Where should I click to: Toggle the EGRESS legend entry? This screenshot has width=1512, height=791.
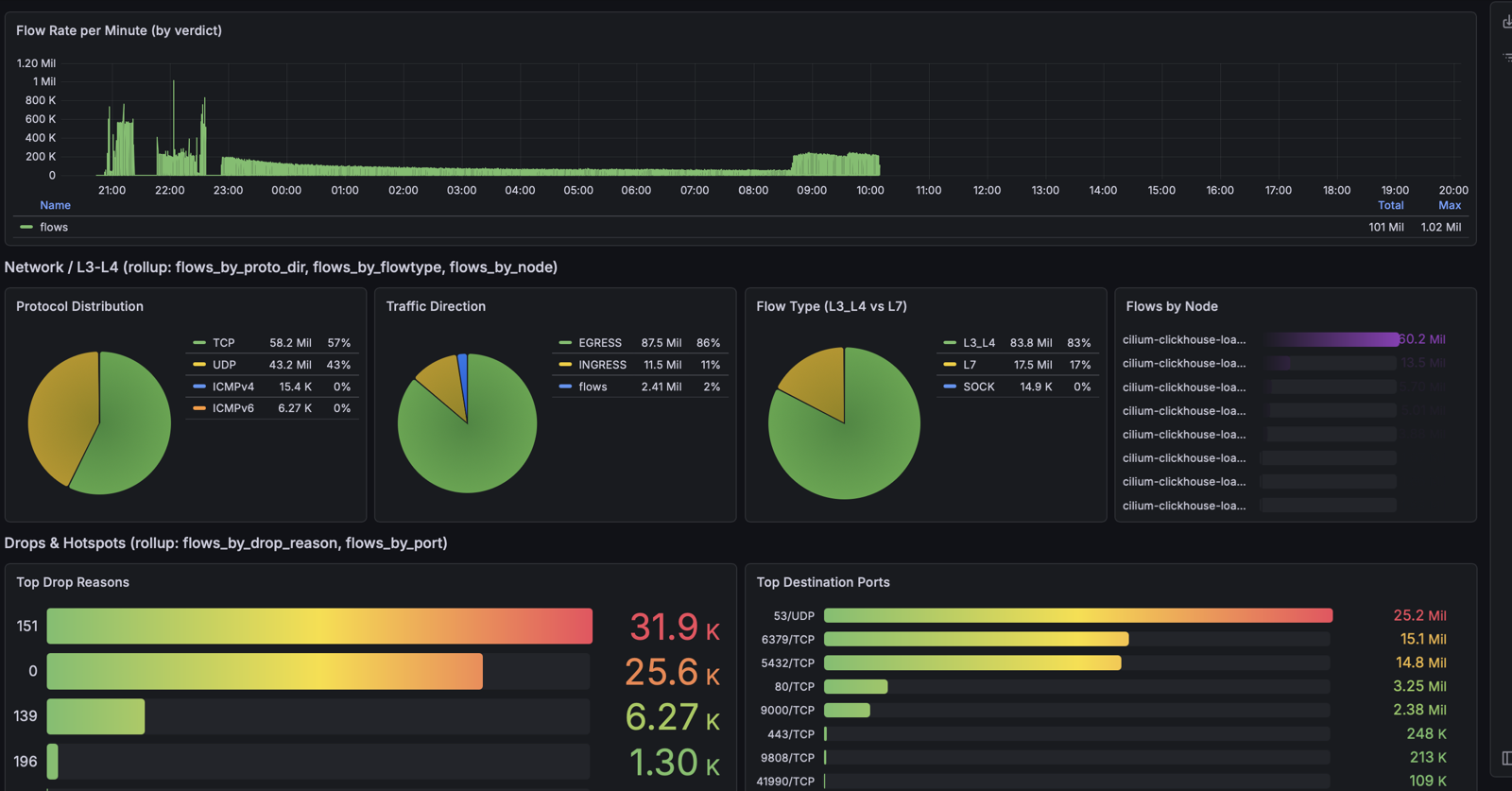600,343
